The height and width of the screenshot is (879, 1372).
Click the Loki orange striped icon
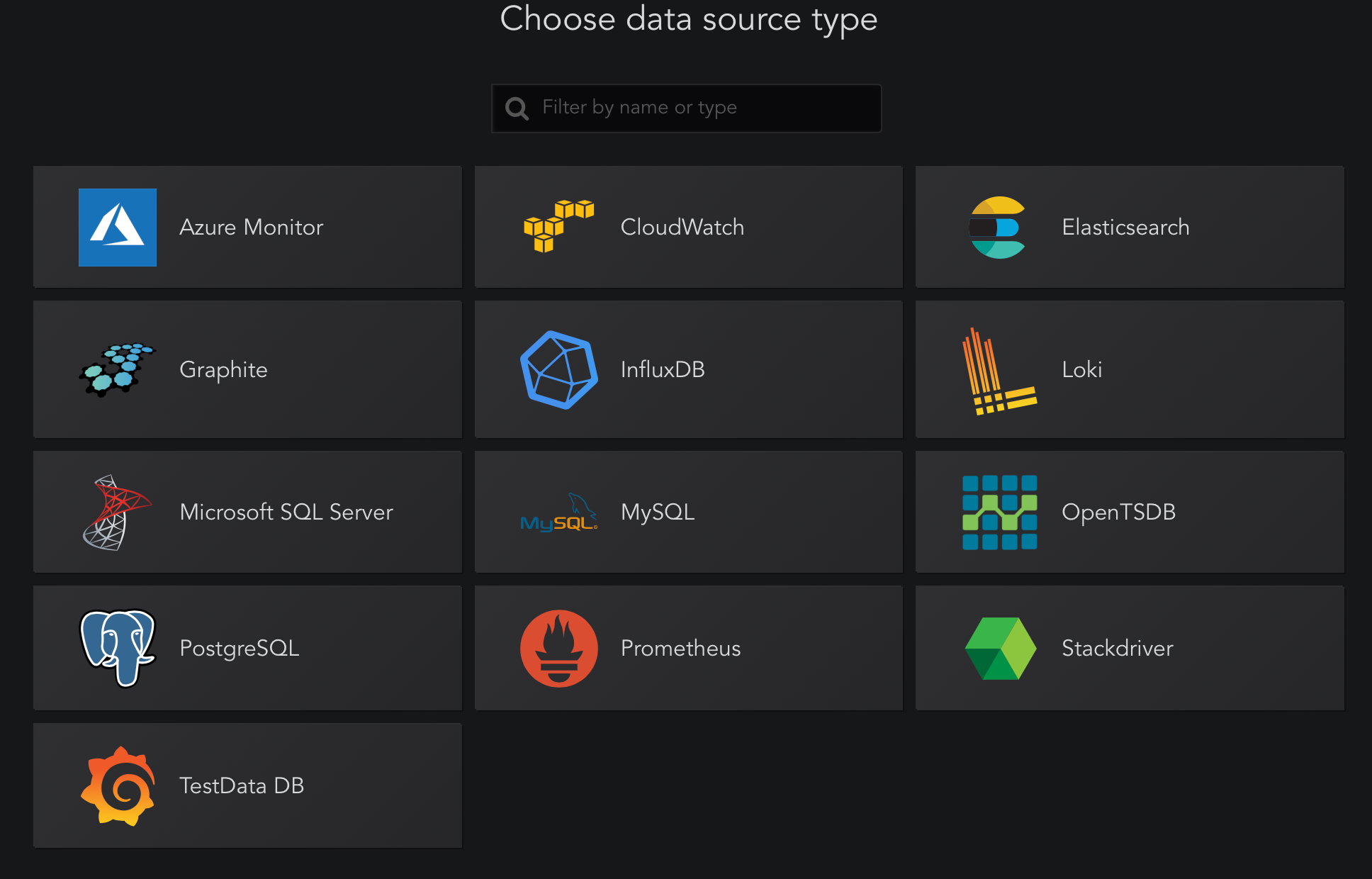click(999, 371)
